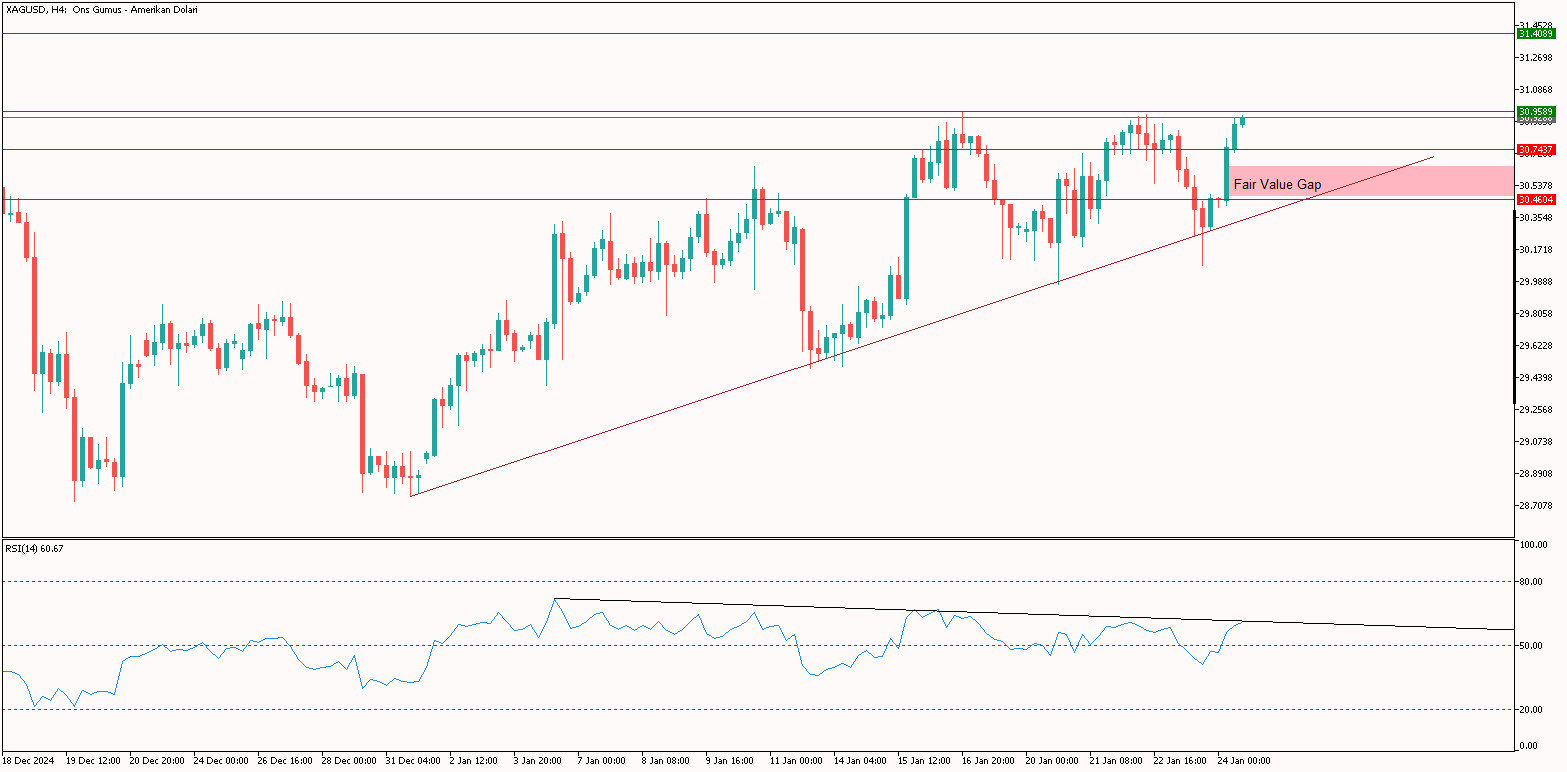
Task: Click the green 30.9589 price tag
Action: [1535, 111]
